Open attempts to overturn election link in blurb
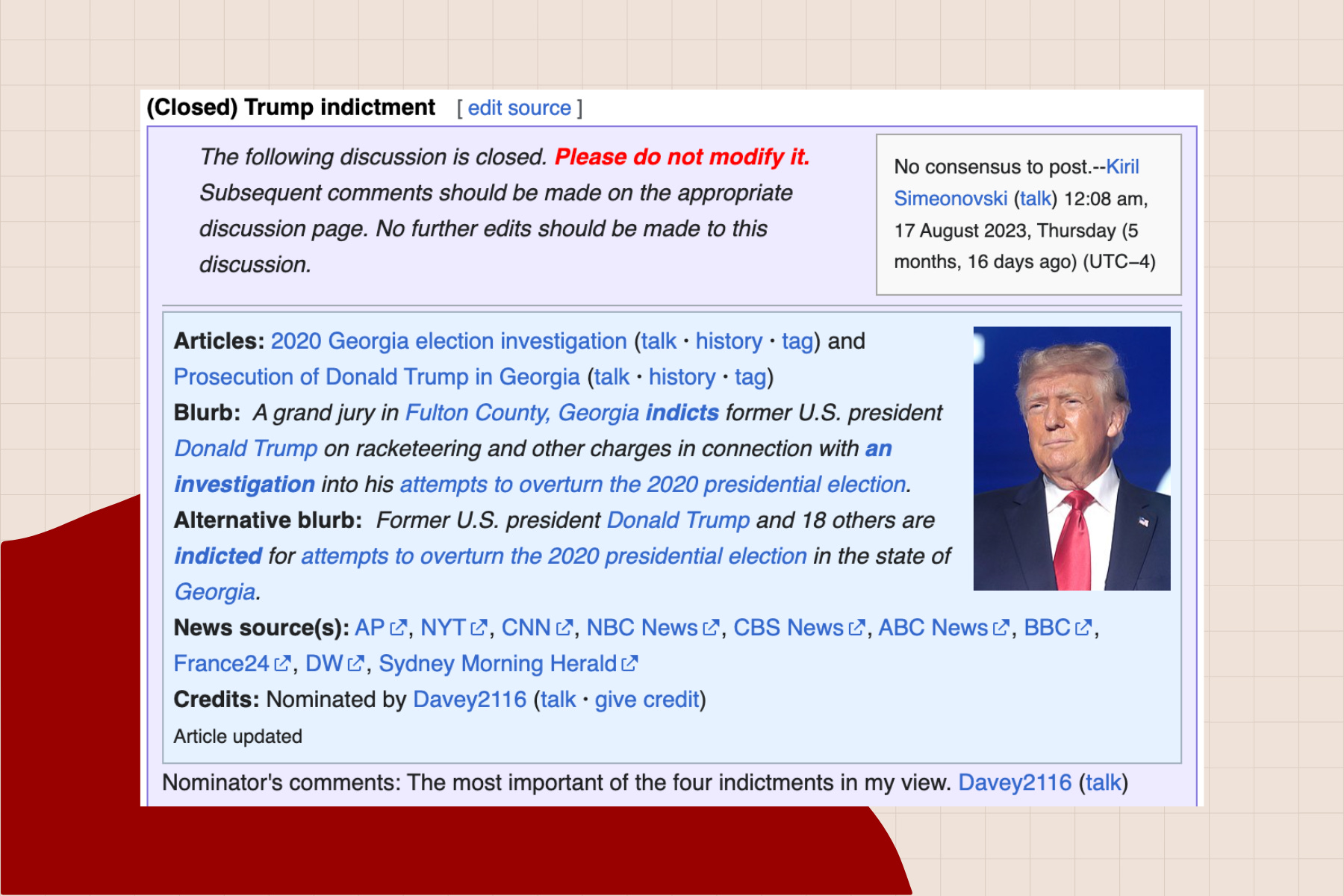The height and width of the screenshot is (896, 1344). (x=653, y=485)
